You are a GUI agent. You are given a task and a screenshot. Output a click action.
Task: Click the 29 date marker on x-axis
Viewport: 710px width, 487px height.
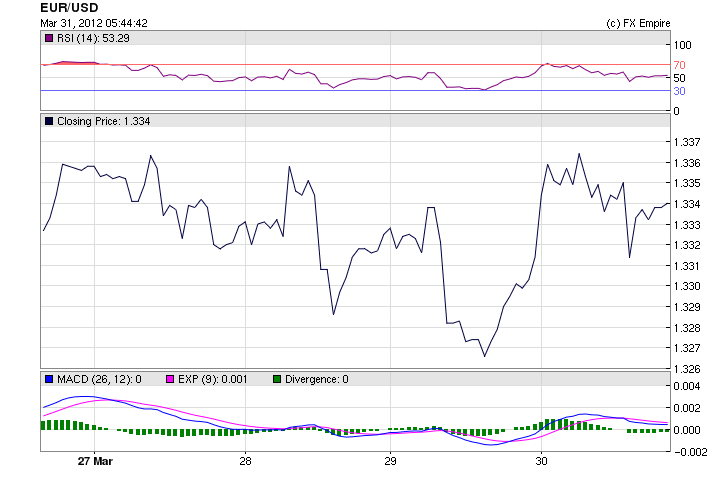pos(391,462)
